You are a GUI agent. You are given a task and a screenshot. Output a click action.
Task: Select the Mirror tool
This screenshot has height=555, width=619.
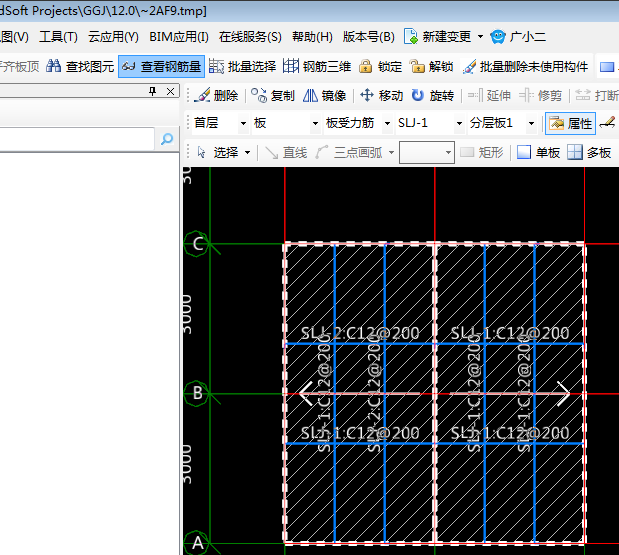pos(325,96)
